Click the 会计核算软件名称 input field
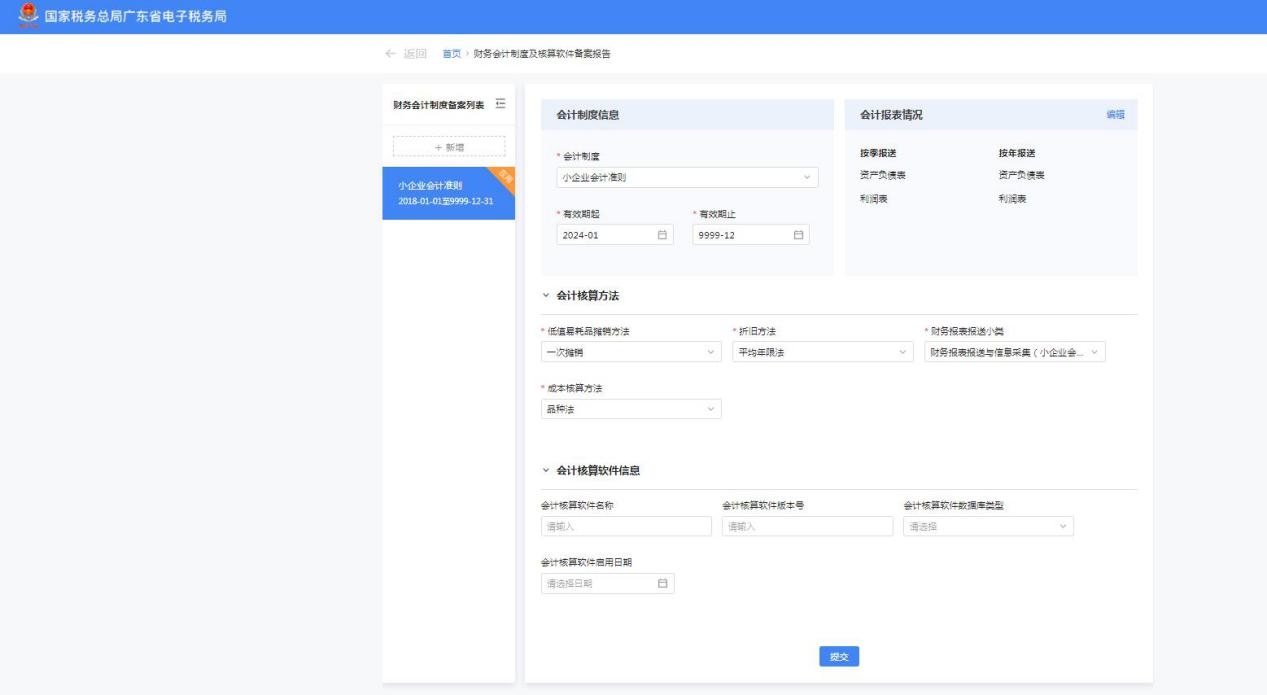The height and width of the screenshot is (695, 1267). coord(626,527)
